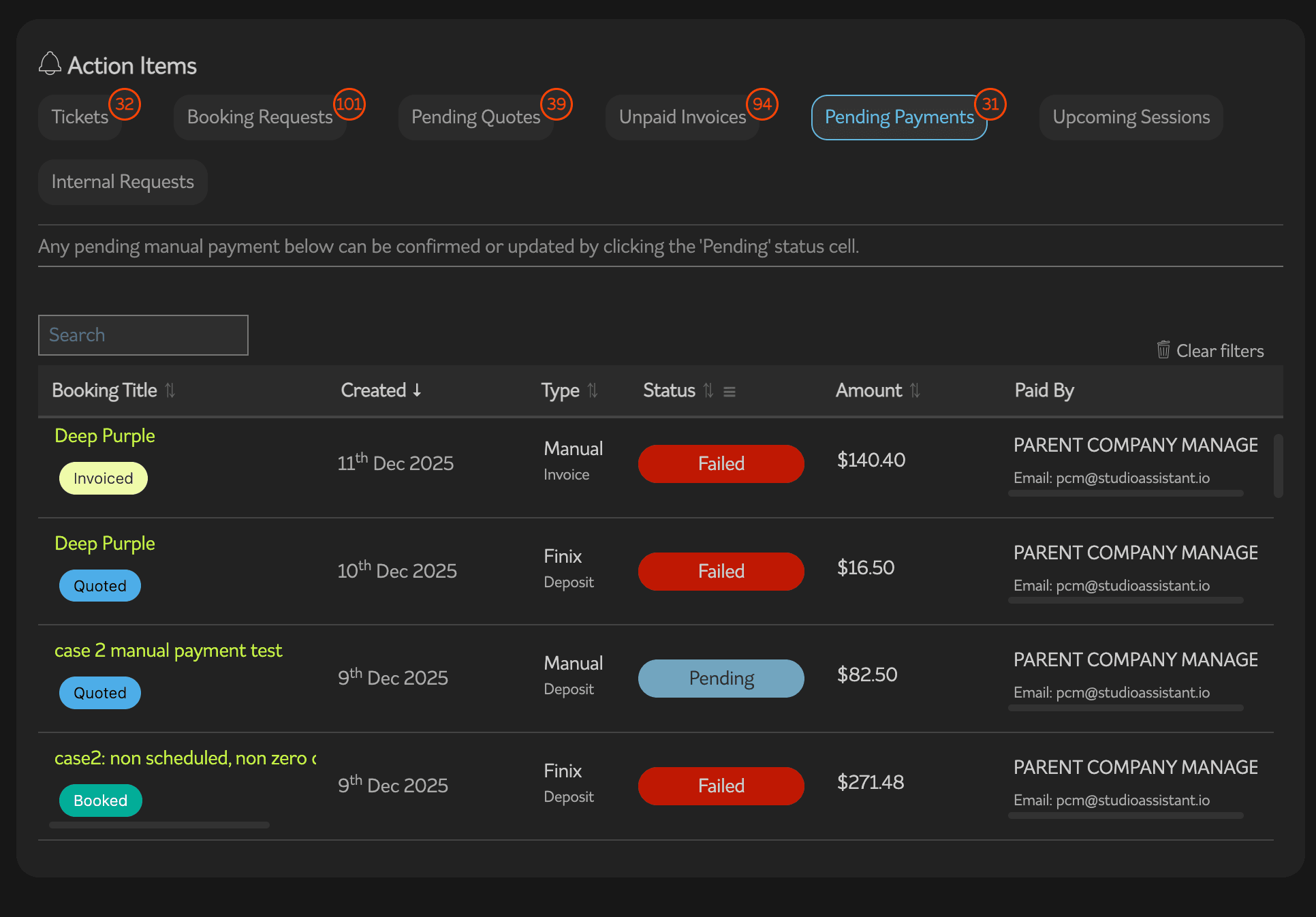Screen dimensions: 1316x917
Task: Sort by Type arrows icon
Action: point(593,390)
